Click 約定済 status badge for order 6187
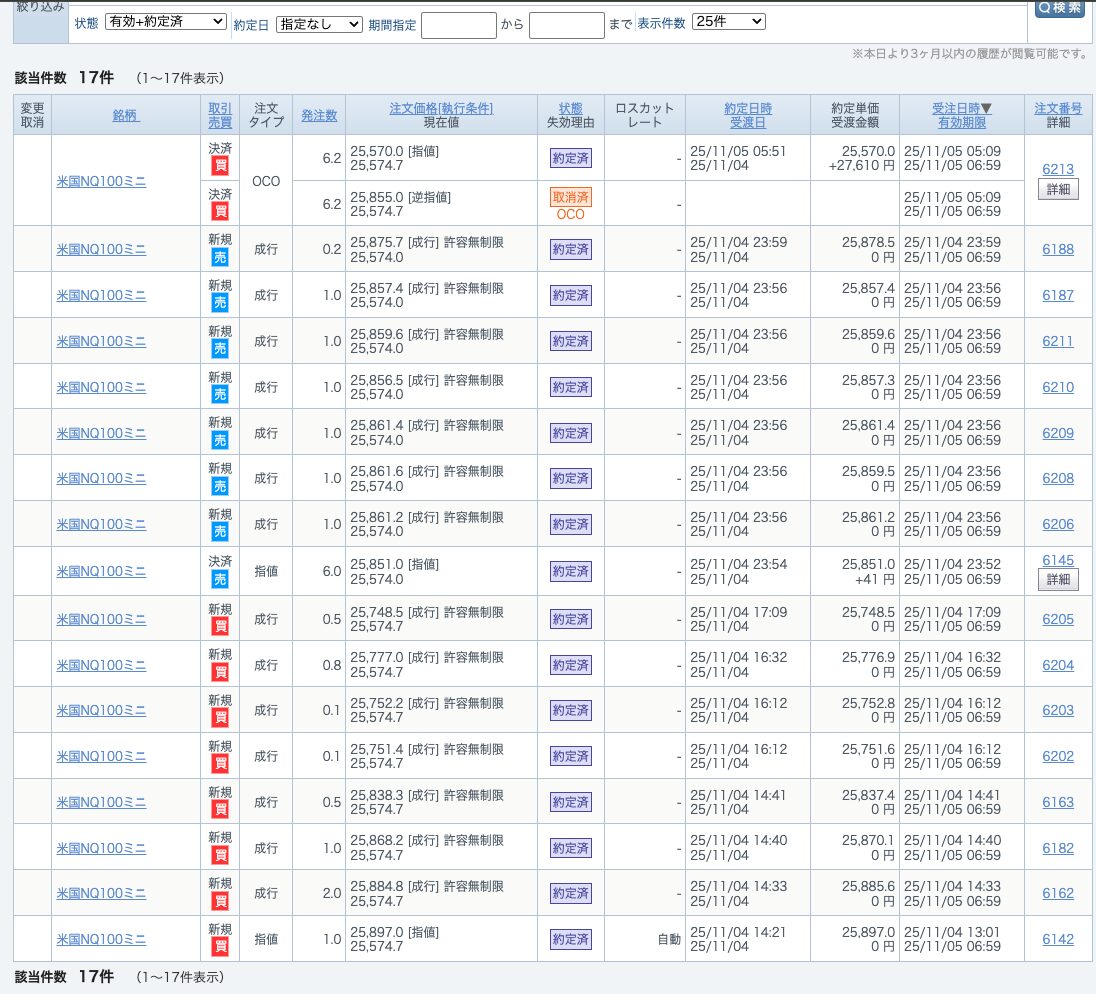The height and width of the screenshot is (994, 1096). [571, 295]
